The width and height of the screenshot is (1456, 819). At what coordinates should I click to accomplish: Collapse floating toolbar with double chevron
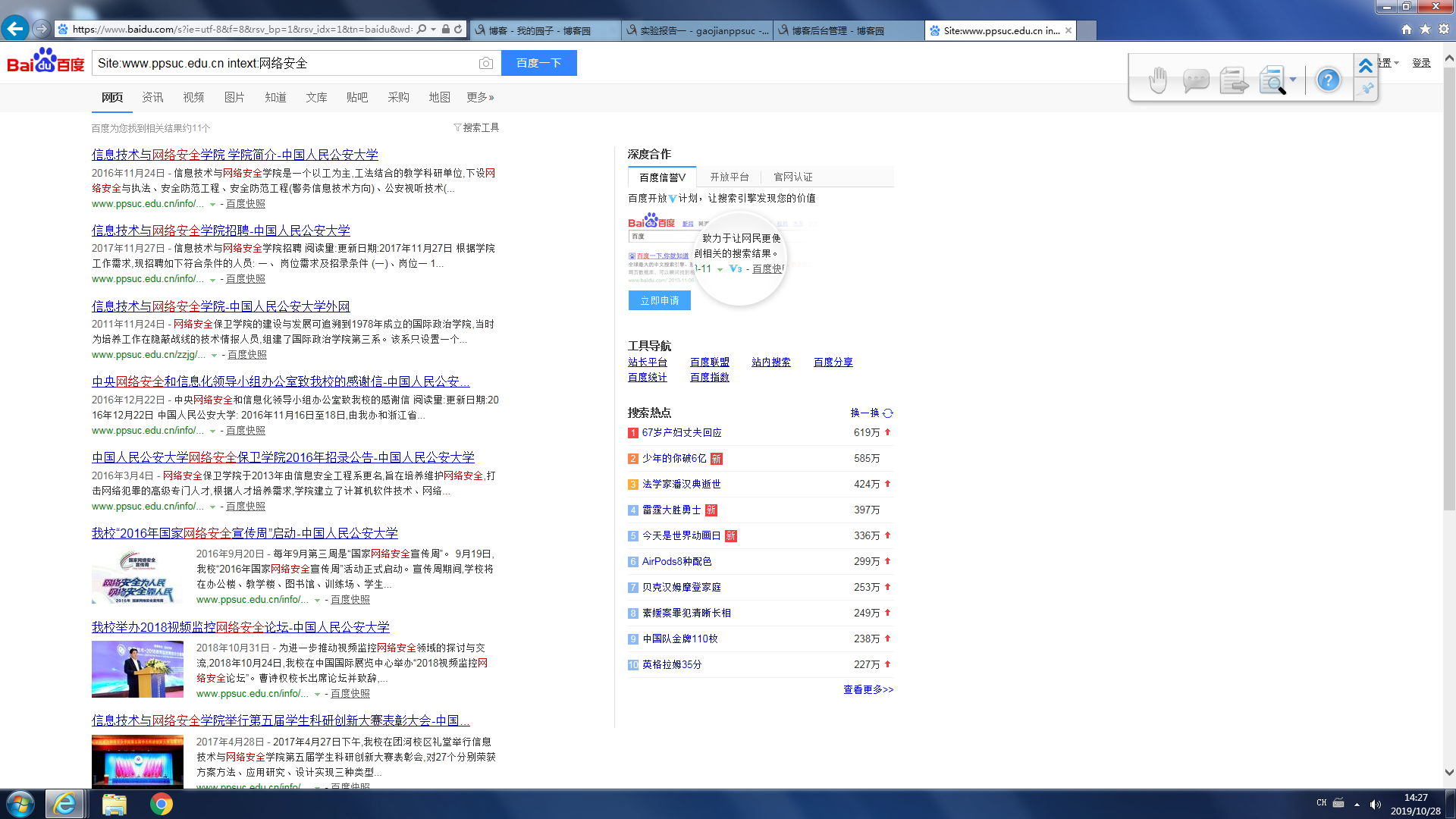point(1366,66)
